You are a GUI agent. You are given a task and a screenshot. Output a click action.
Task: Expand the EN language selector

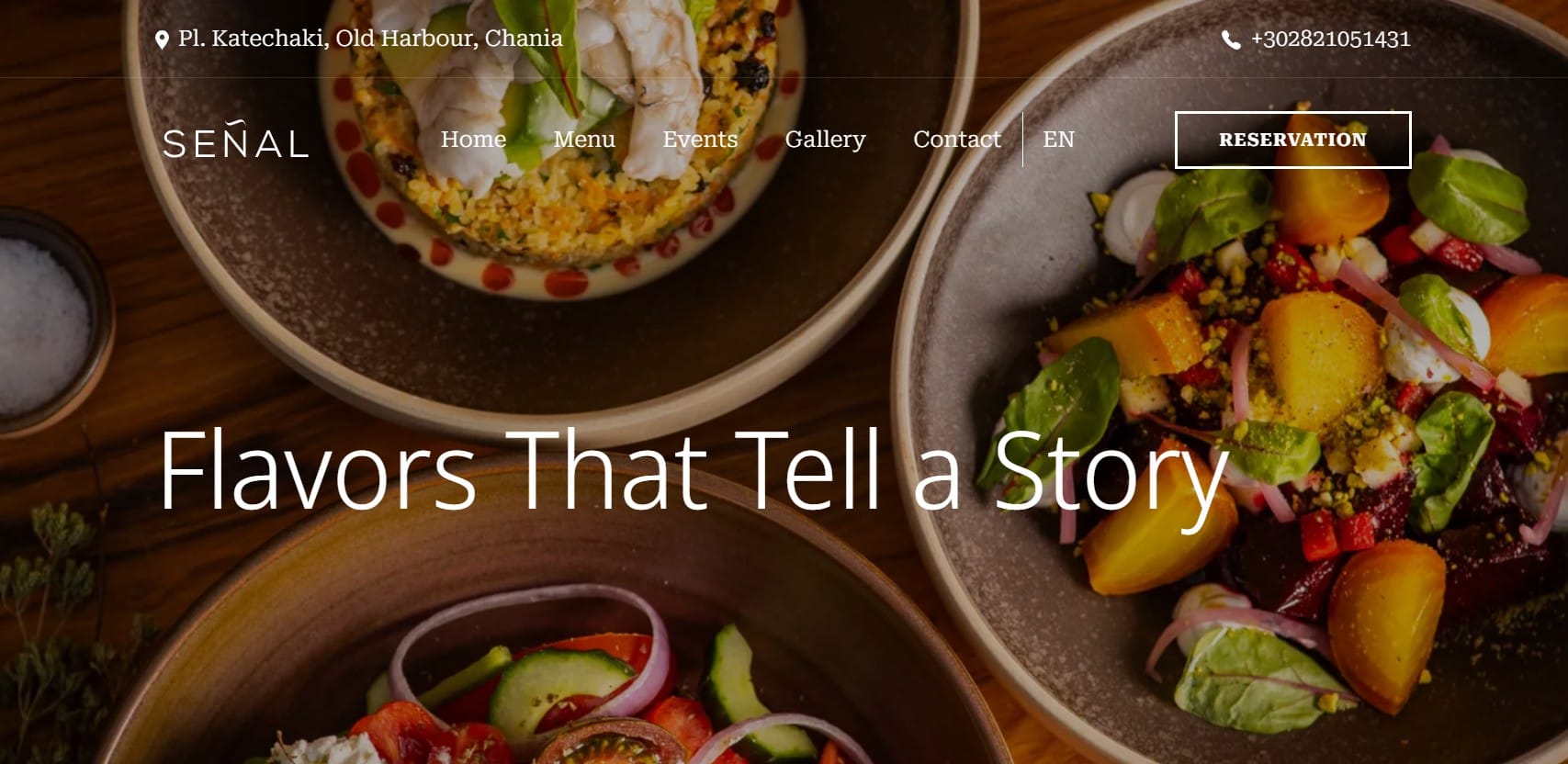tap(1058, 140)
